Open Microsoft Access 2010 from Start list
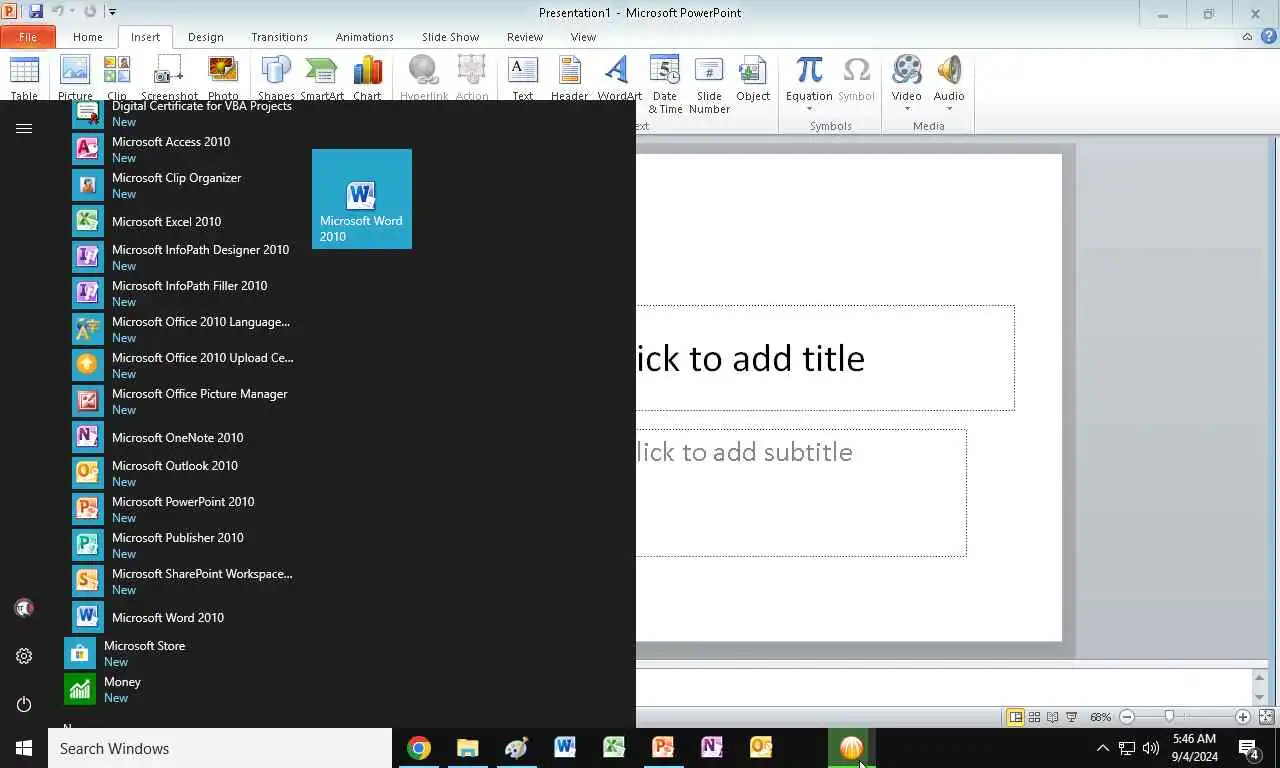 click(x=184, y=149)
